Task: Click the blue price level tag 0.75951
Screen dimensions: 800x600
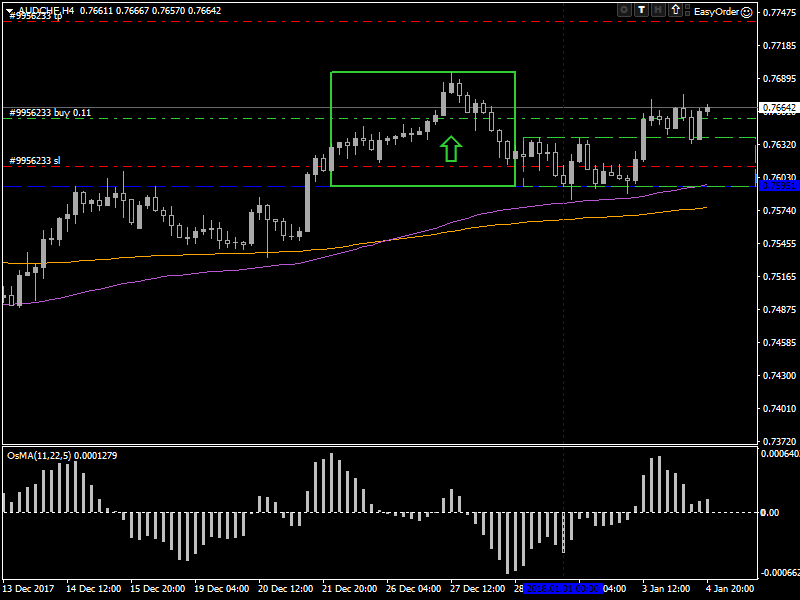Action: click(778, 186)
